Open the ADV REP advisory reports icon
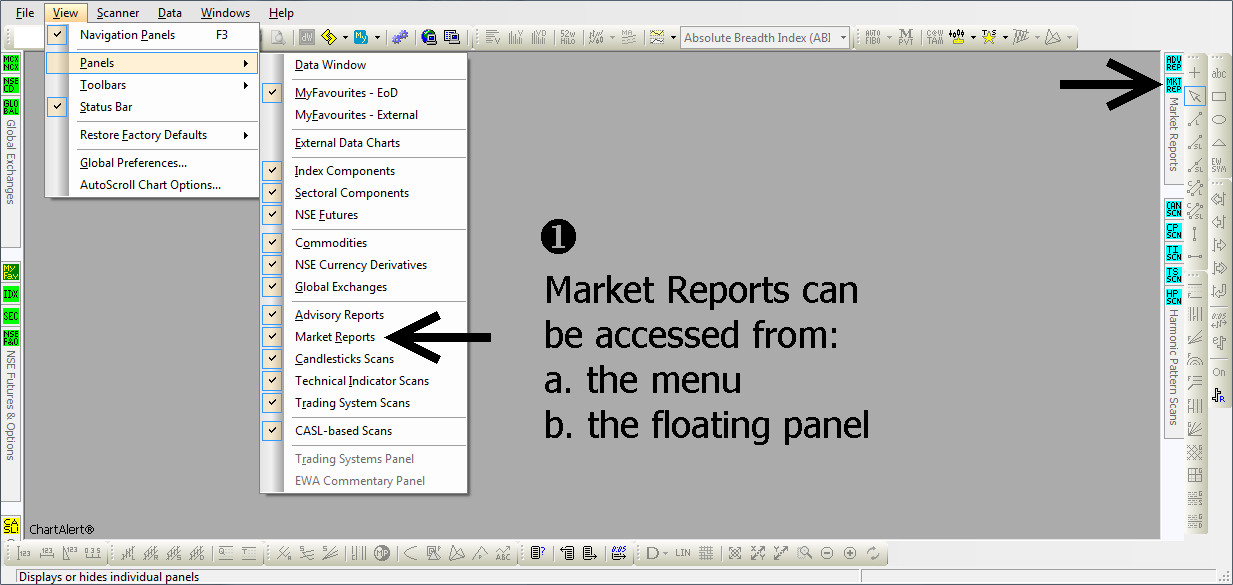The width and height of the screenshot is (1233, 585). point(1174,63)
